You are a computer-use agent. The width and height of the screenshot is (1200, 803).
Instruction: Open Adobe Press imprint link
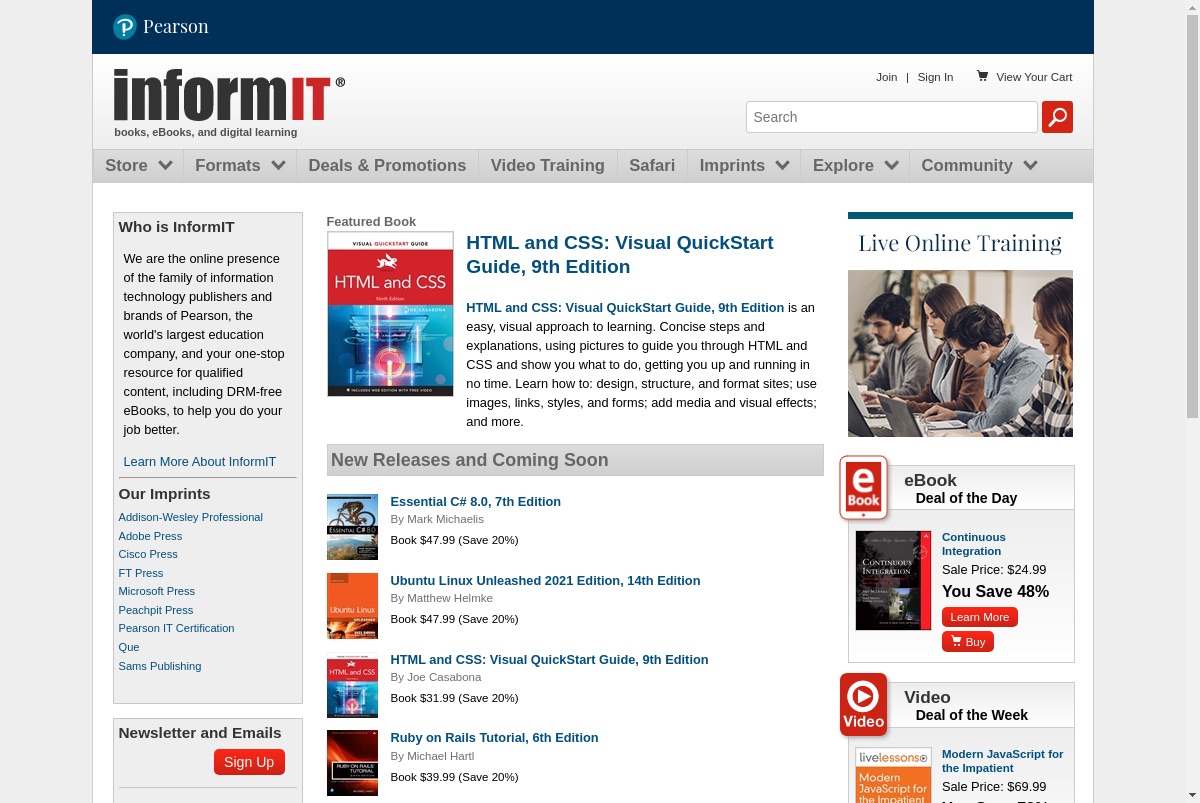click(150, 536)
